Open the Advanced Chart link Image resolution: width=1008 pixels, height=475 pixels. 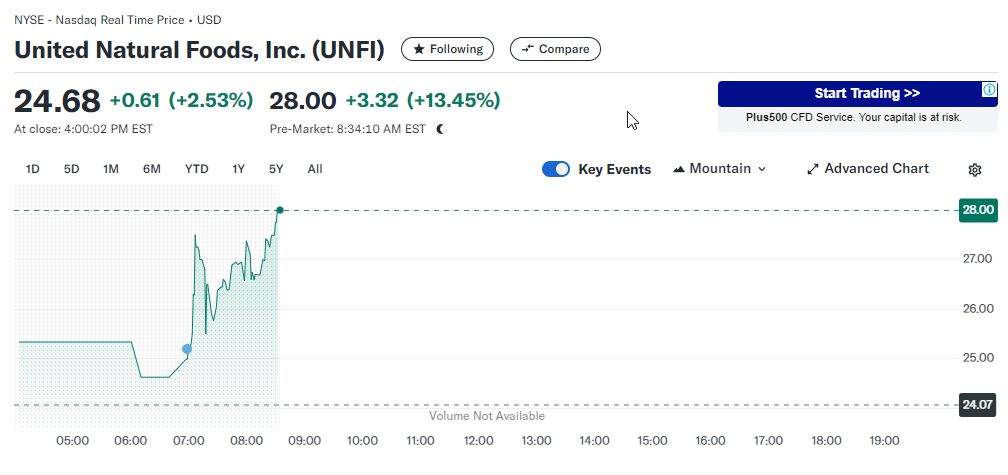(876, 169)
